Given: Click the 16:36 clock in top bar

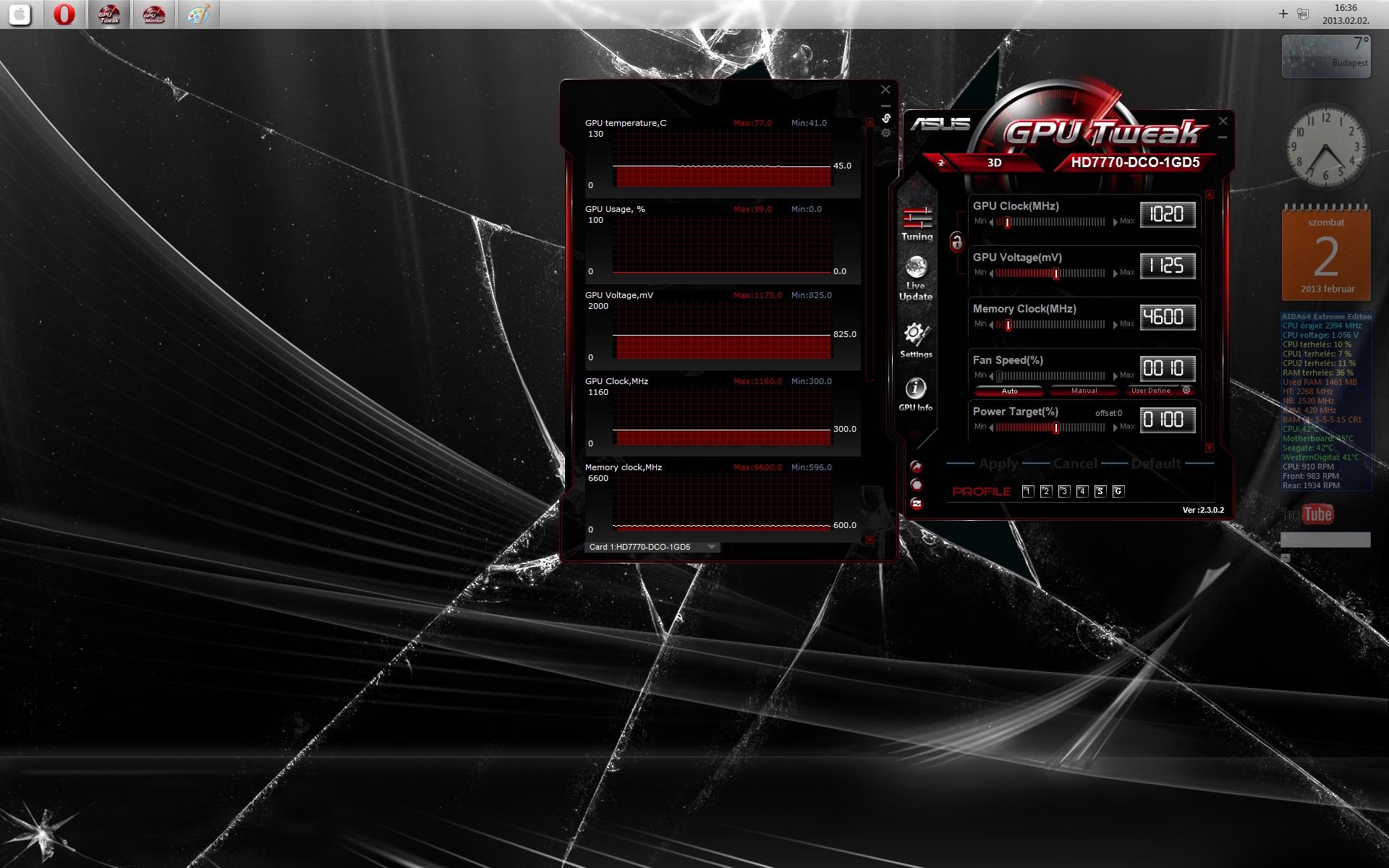Looking at the screenshot, I should (1346, 8).
